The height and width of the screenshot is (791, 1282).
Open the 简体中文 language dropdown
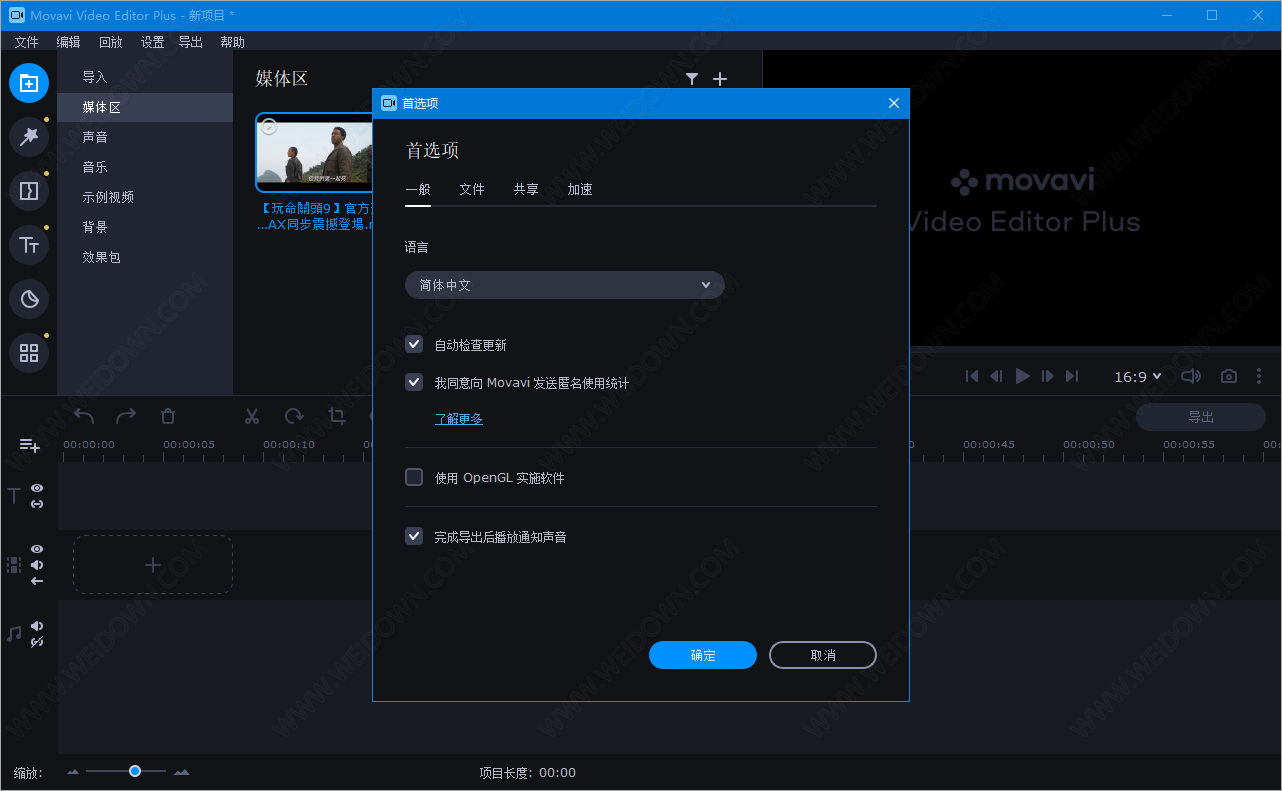tap(565, 285)
